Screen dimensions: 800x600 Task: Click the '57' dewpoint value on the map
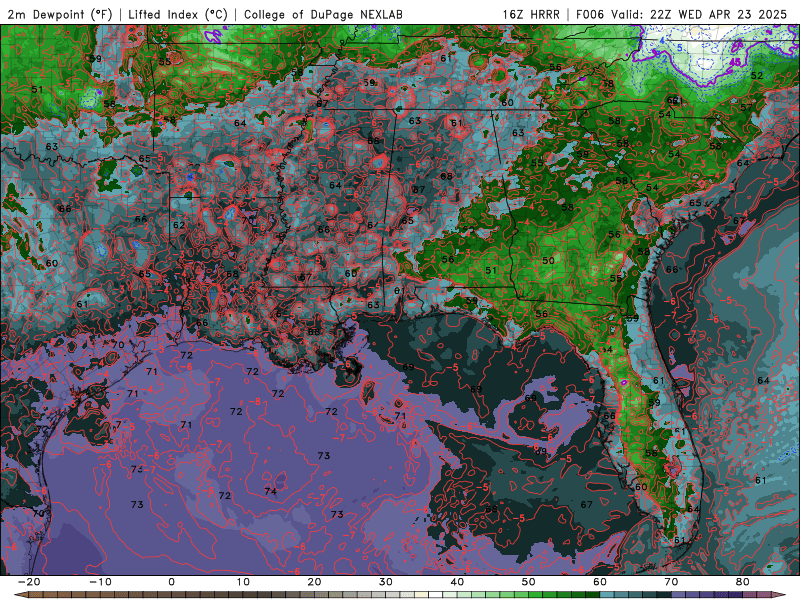click(746, 107)
